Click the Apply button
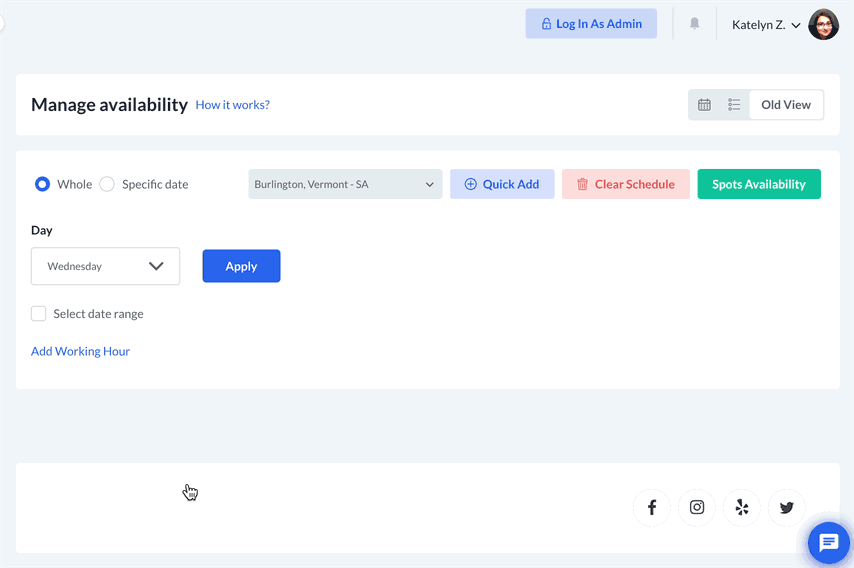Image resolution: width=854 pixels, height=568 pixels. point(241,266)
